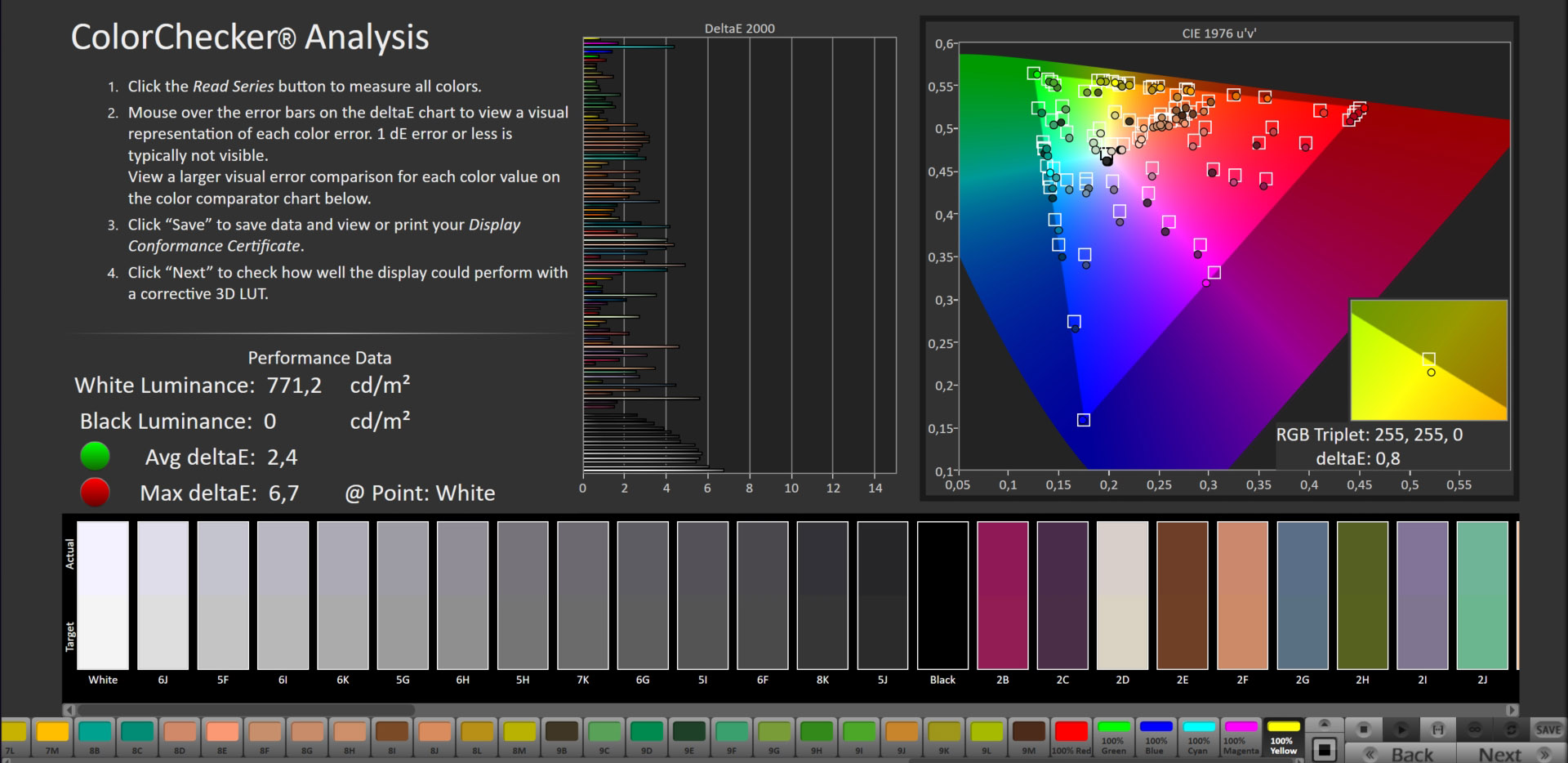Image resolution: width=1568 pixels, height=763 pixels.
Task: Select the 9J orange patch
Action: tap(901, 737)
